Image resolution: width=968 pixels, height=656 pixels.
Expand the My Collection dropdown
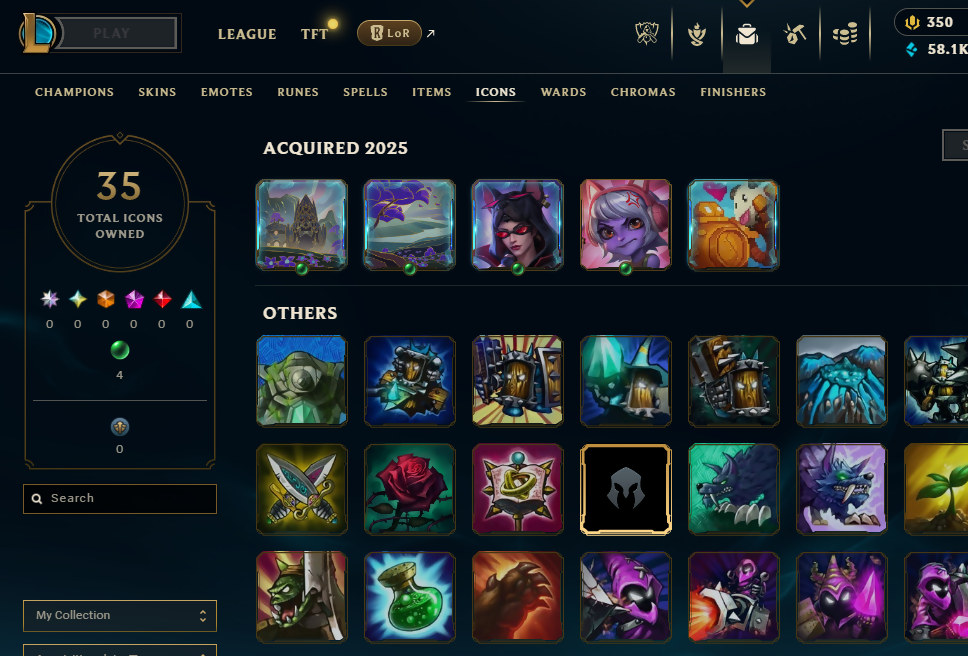tap(120, 615)
